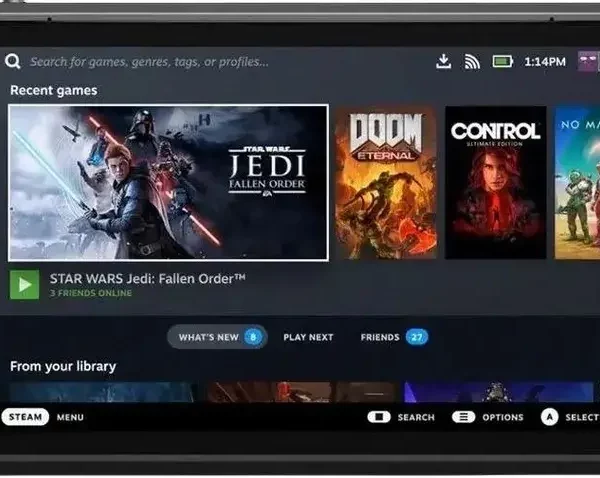Select the Control Ultimate Edition cover

click(x=495, y=182)
